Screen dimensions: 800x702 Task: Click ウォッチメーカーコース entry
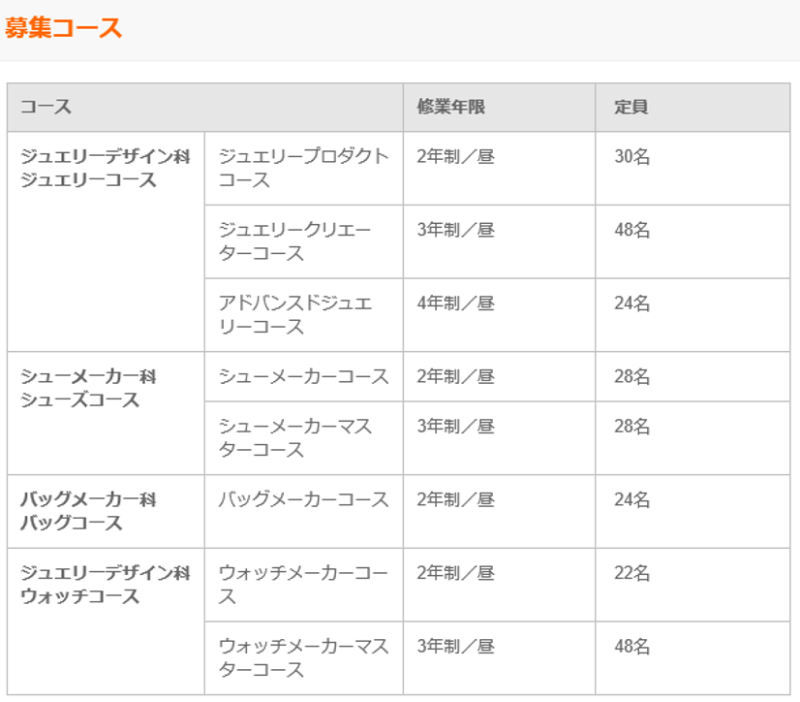(304, 585)
